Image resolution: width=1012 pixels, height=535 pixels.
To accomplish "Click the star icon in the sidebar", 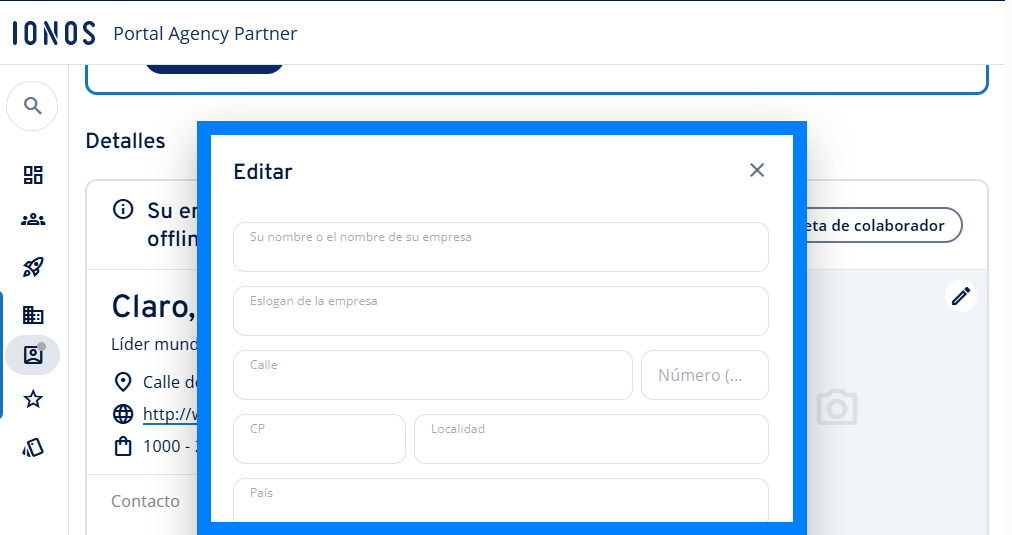I will (33, 400).
